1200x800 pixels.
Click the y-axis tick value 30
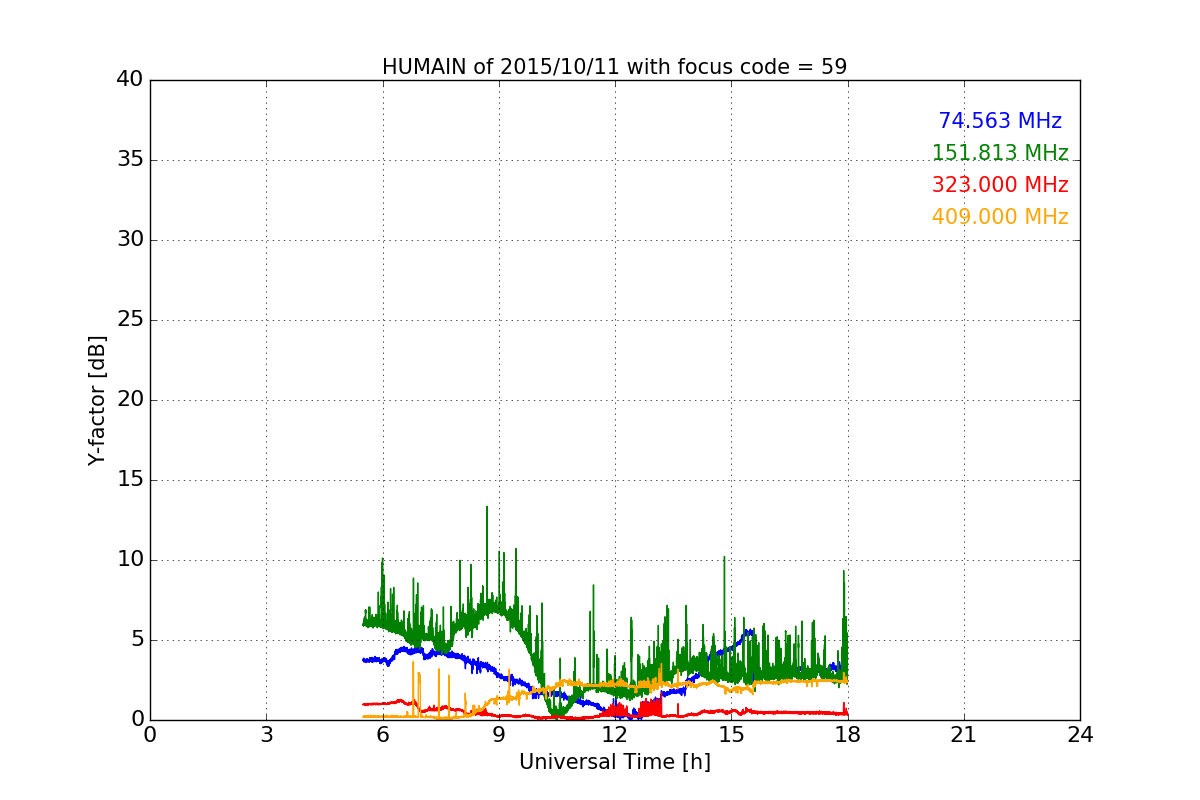[x=130, y=240]
